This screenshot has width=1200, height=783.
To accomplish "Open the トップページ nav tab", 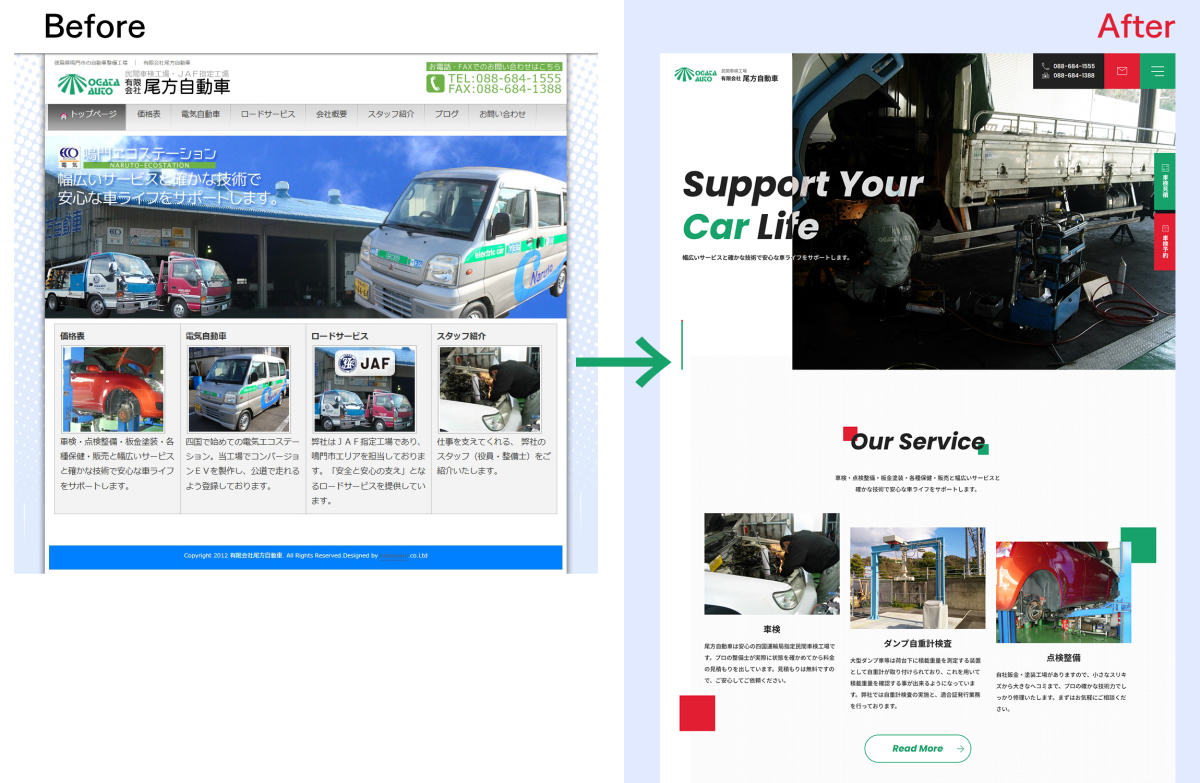I will pyautogui.click(x=88, y=115).
